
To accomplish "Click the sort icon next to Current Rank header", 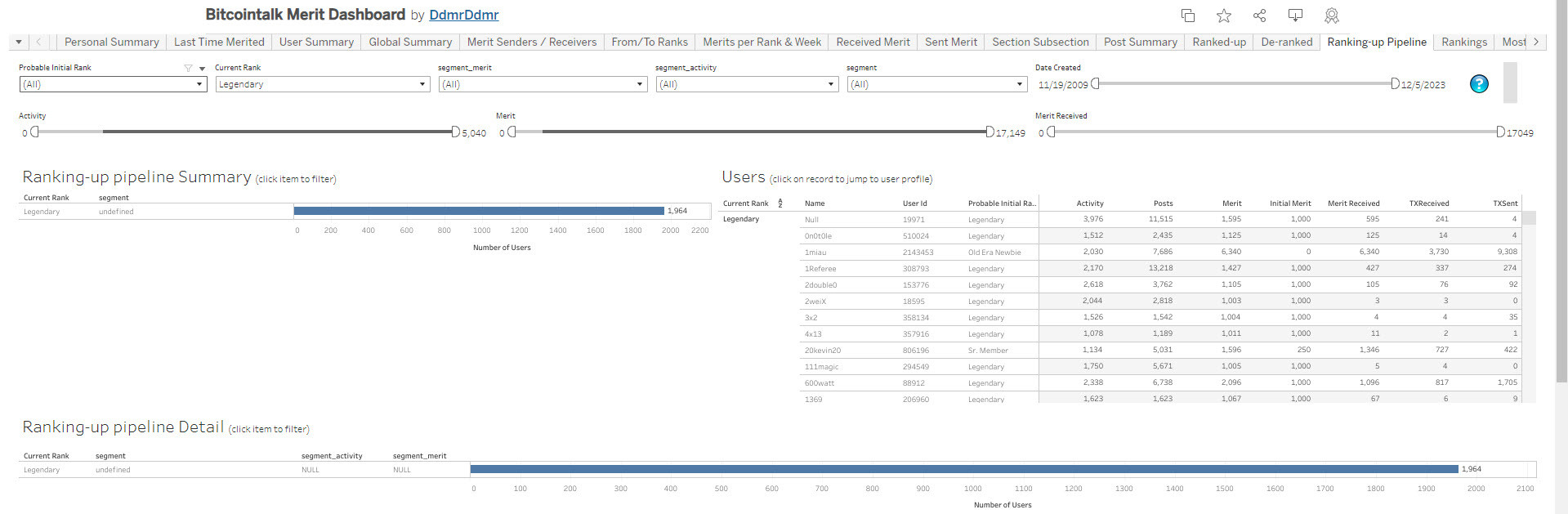I will [780, 203].
